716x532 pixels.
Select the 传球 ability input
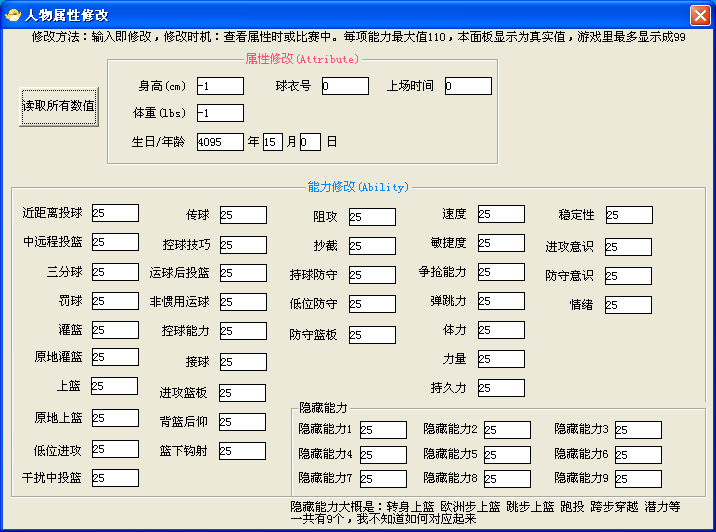(243, 215)
